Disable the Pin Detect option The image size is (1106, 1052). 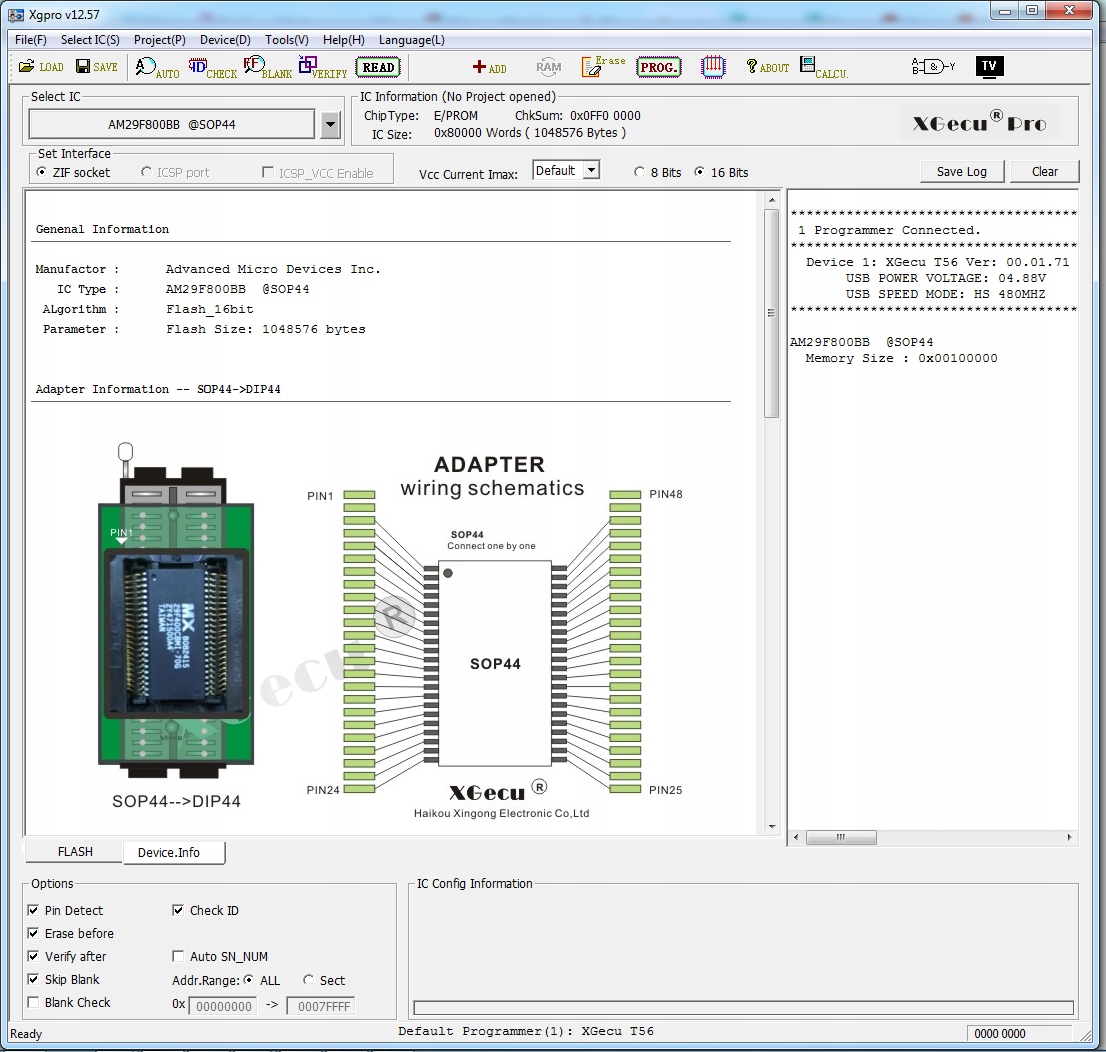click(33, 910)
